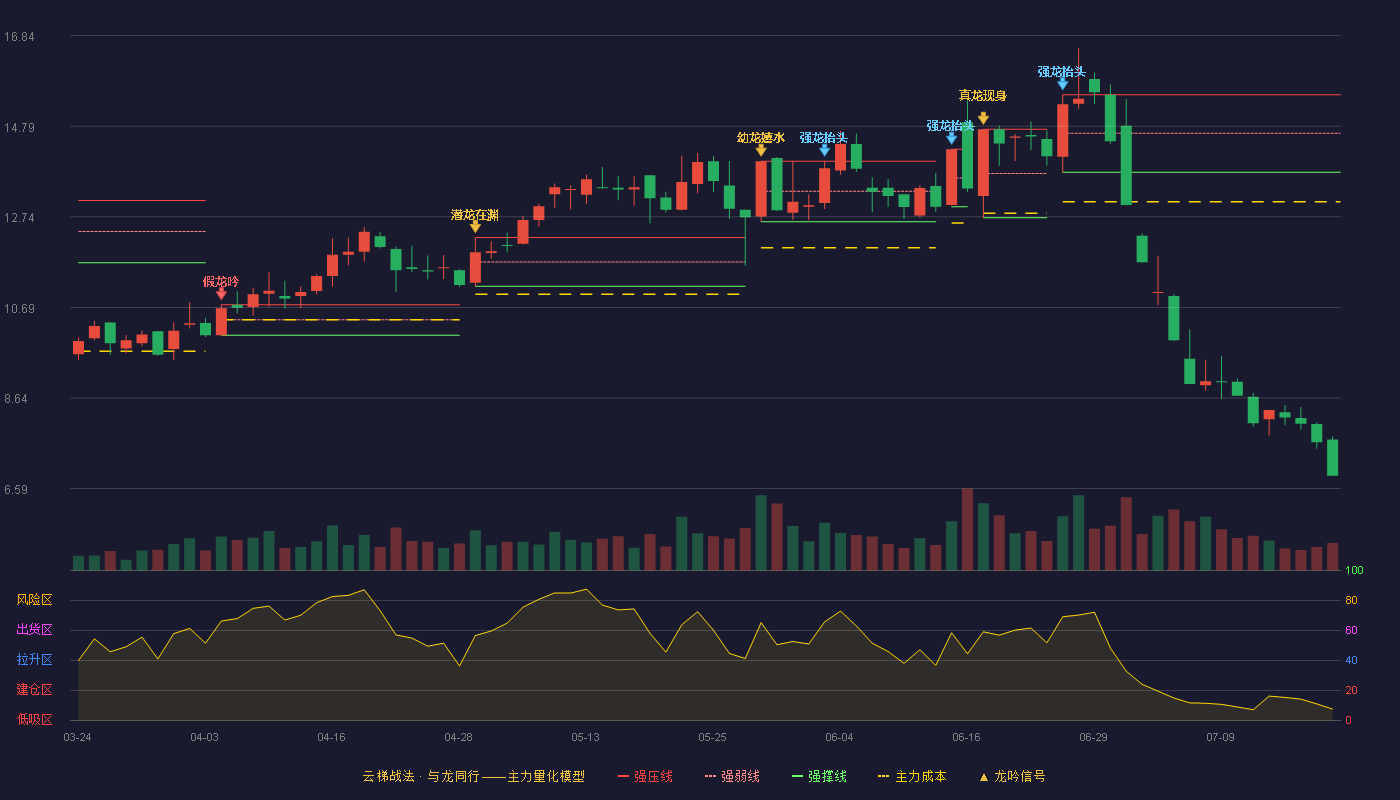Click the yellow 真龙现身 signal arrow

[x=983, y=118]
